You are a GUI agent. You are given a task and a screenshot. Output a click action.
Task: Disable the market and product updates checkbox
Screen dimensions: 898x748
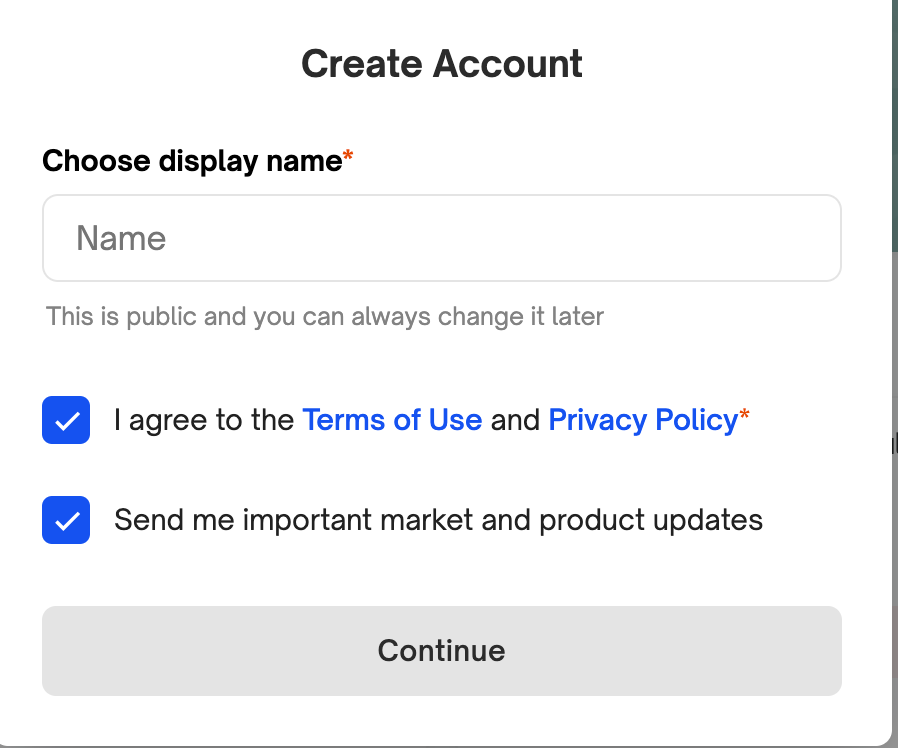click(66, 520)
